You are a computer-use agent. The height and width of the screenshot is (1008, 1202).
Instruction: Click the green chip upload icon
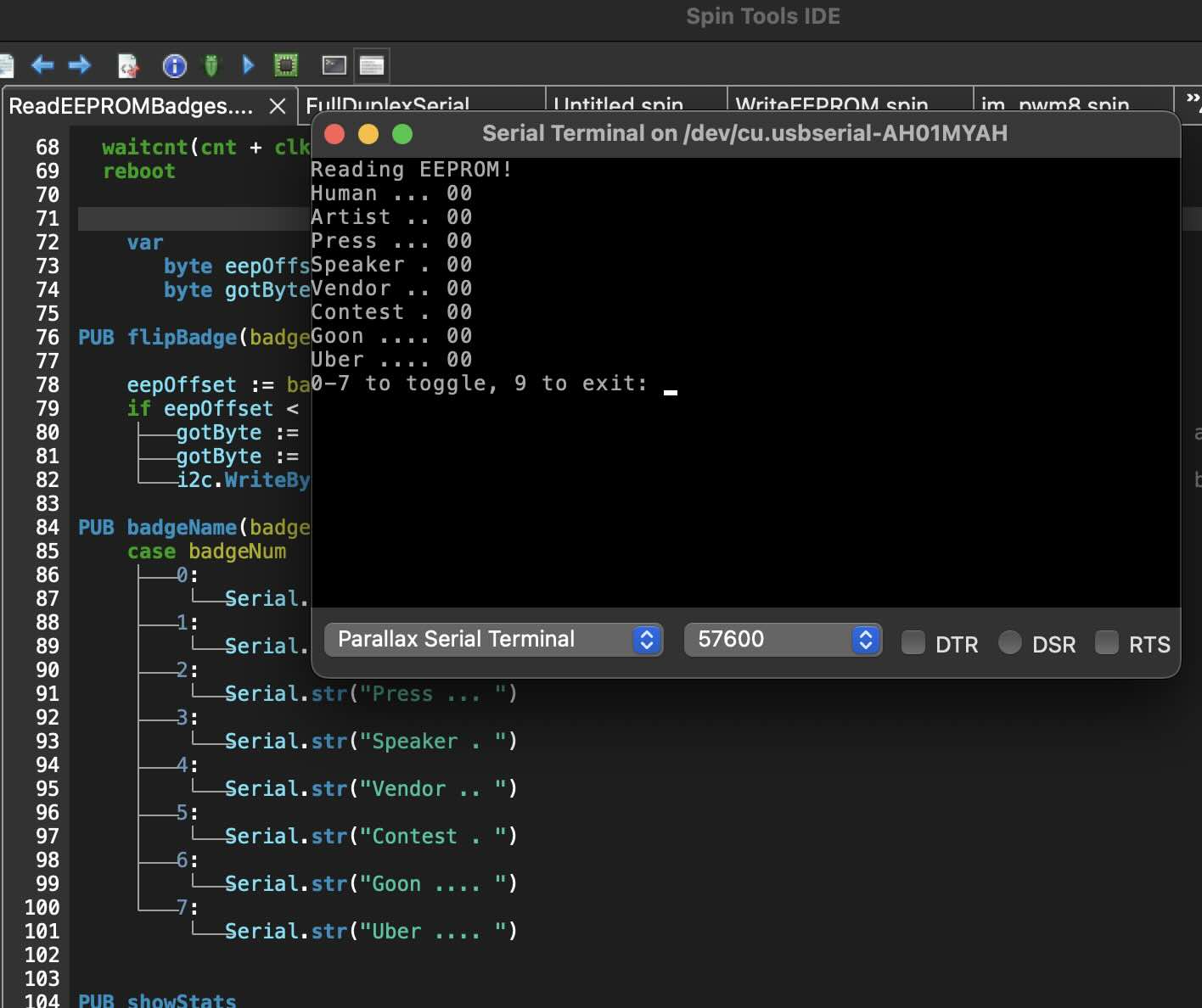[x=286, y=64]
